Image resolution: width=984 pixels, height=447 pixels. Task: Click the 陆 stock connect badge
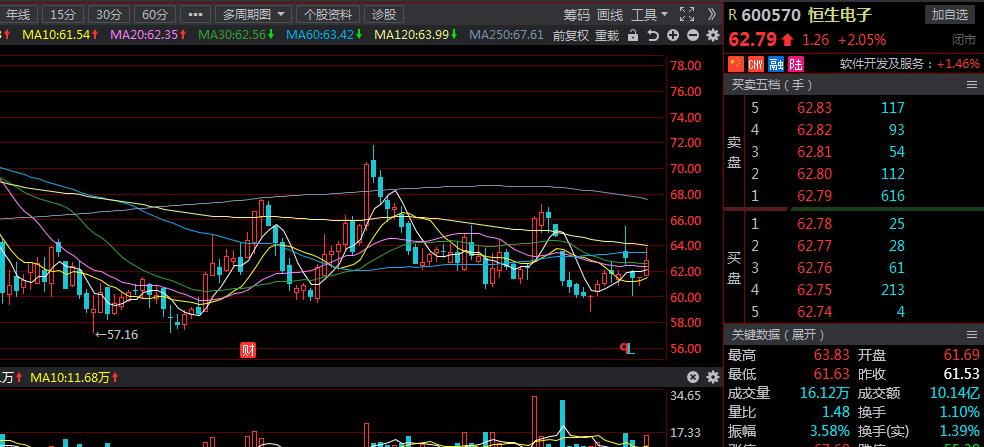coord(795,63)
